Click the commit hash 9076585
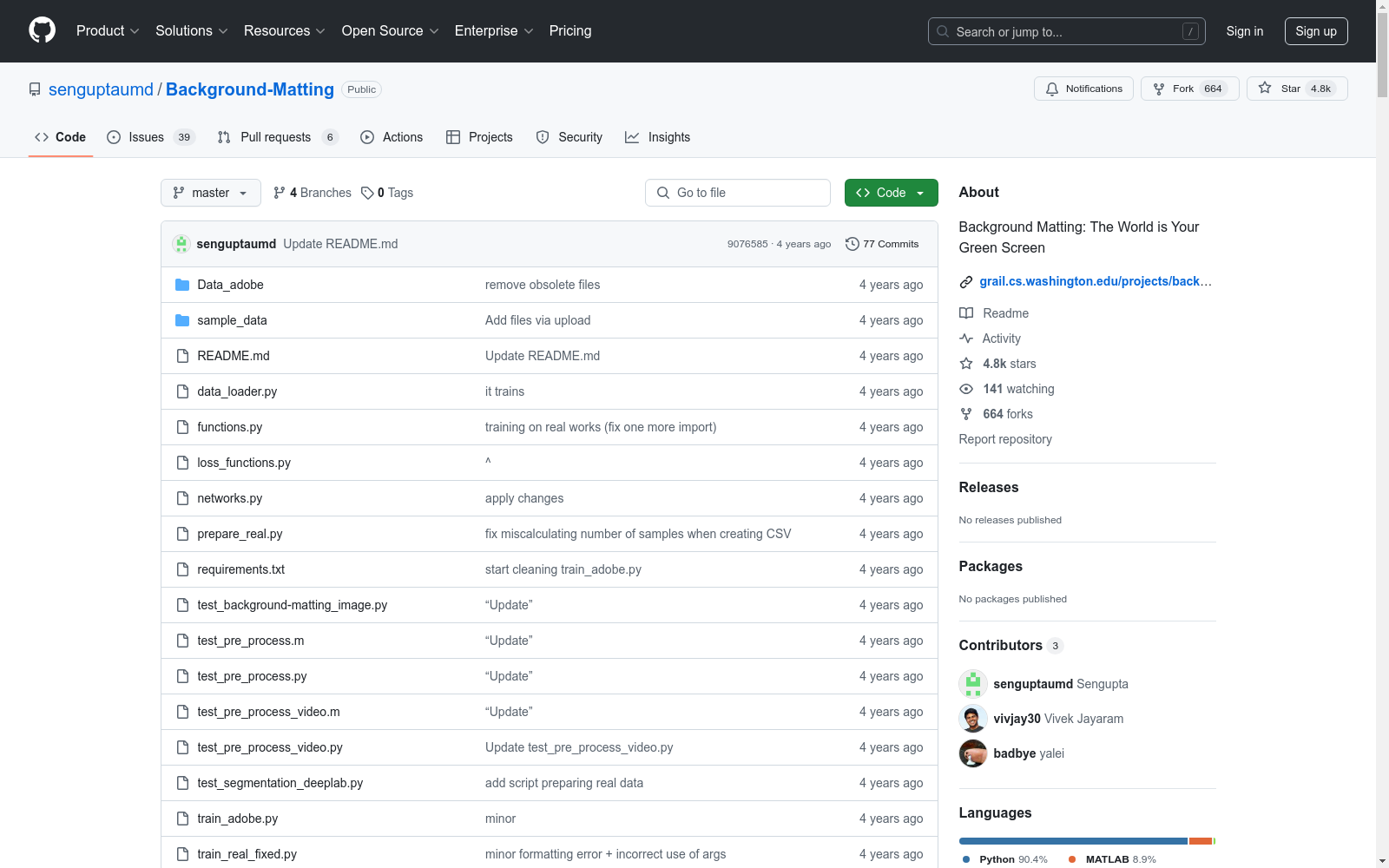1389x868 pixels. (x=747, y=244)
